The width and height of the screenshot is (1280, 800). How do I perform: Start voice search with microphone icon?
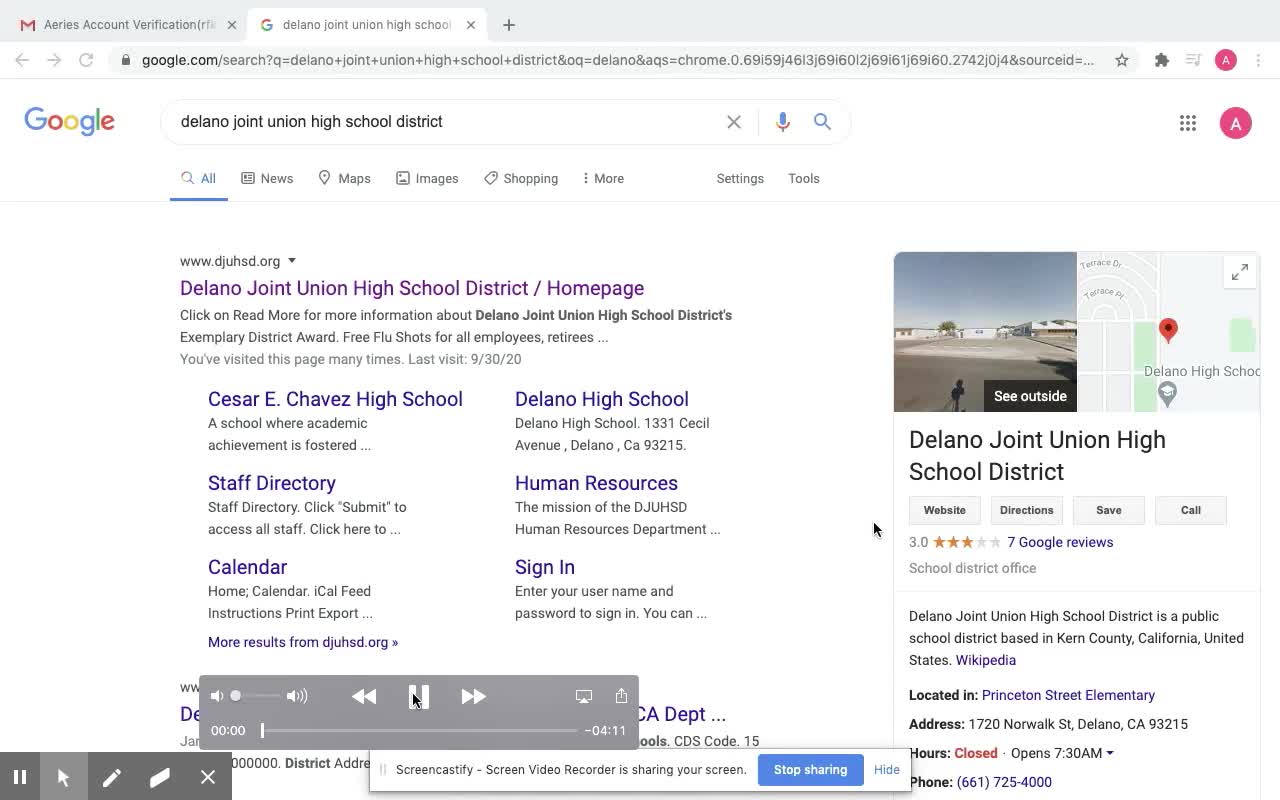(x=783, y=122)
